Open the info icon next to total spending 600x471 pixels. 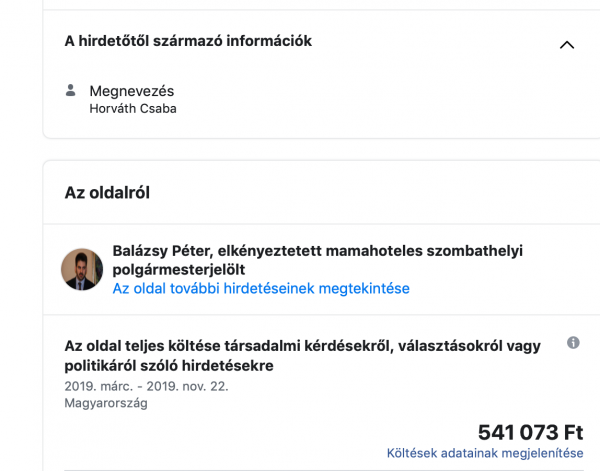573,342
